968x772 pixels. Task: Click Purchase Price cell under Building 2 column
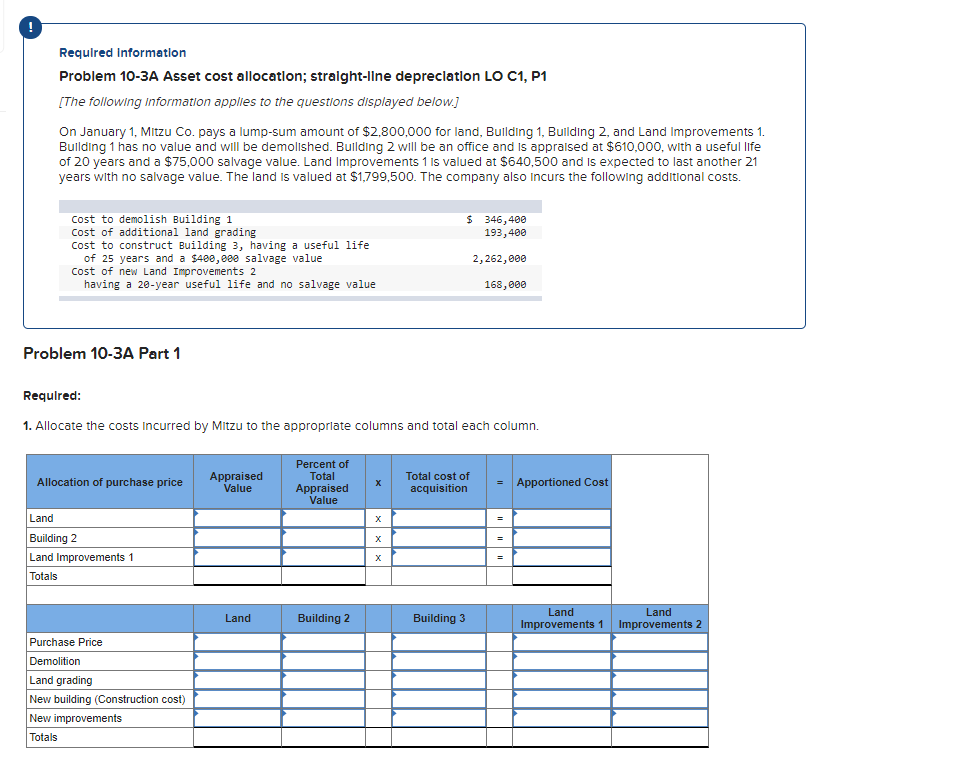tap(324, 642)
